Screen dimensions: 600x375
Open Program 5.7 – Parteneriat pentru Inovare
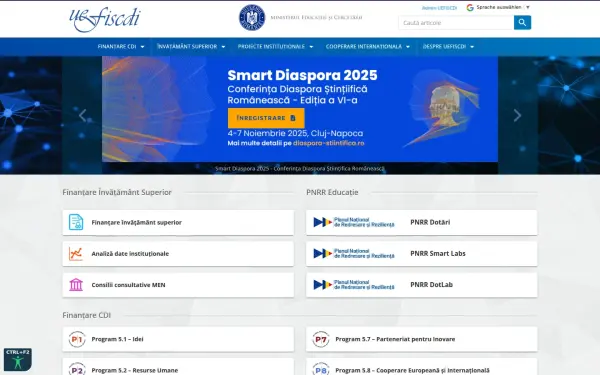pyautogui.click(x=422, y=339)
